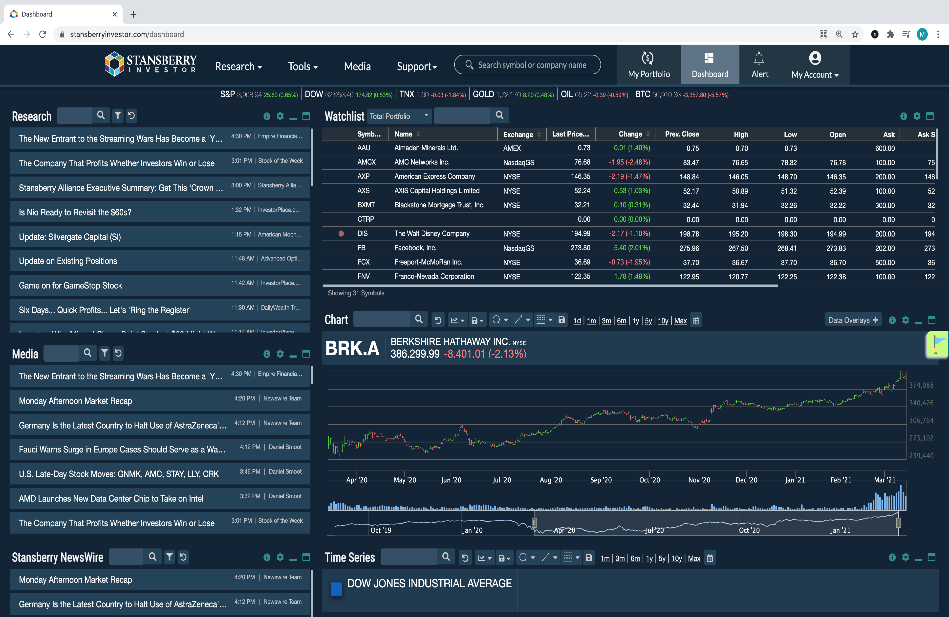Viewport: 949px width, 617px height.
Task: Open the Research panel filter
Action: pos(118,115)
